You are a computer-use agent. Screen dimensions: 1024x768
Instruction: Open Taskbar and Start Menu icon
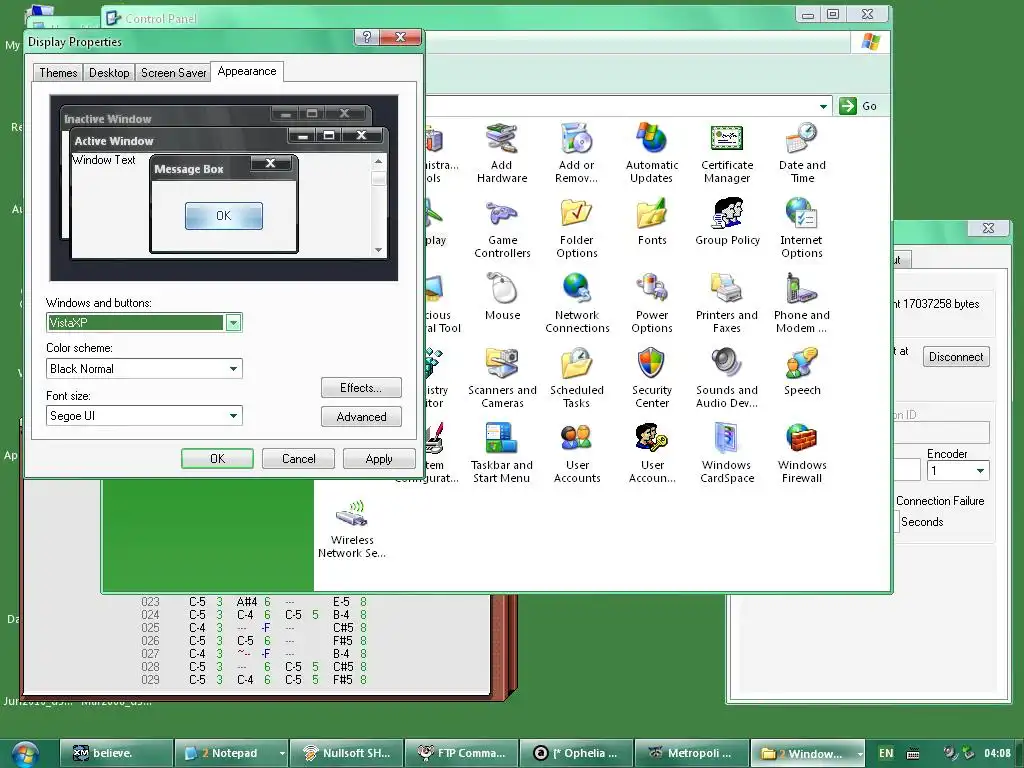(502, 453)
